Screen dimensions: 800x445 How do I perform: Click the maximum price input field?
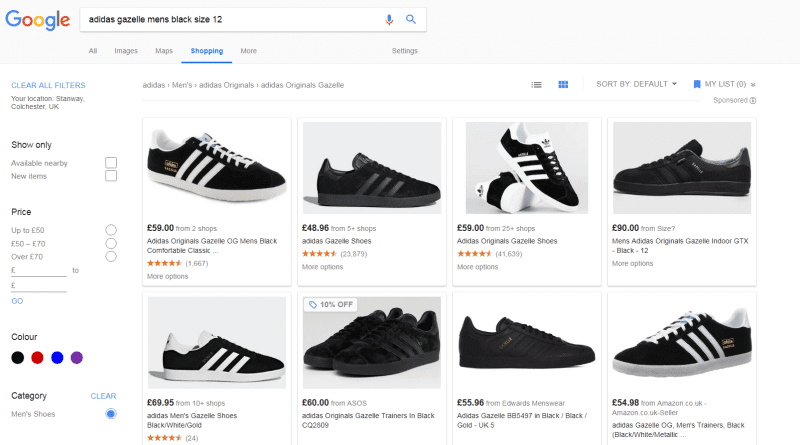click(x=39, y=286)
